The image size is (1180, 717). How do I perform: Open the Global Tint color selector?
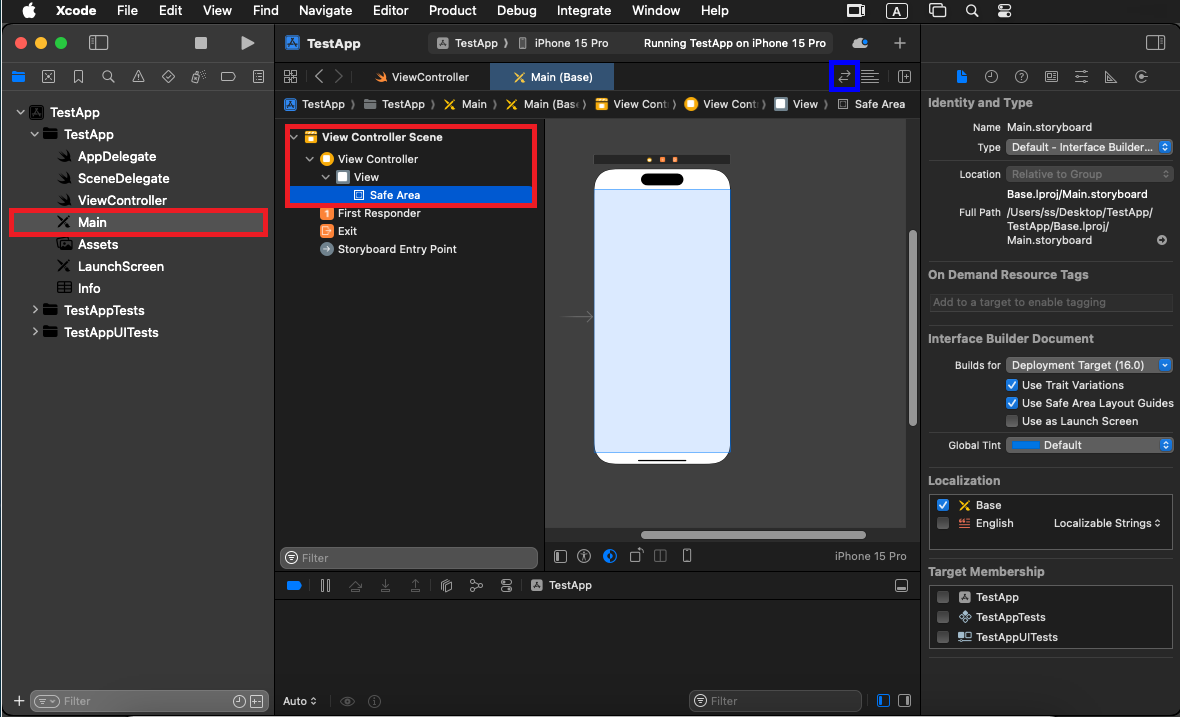1089,445
